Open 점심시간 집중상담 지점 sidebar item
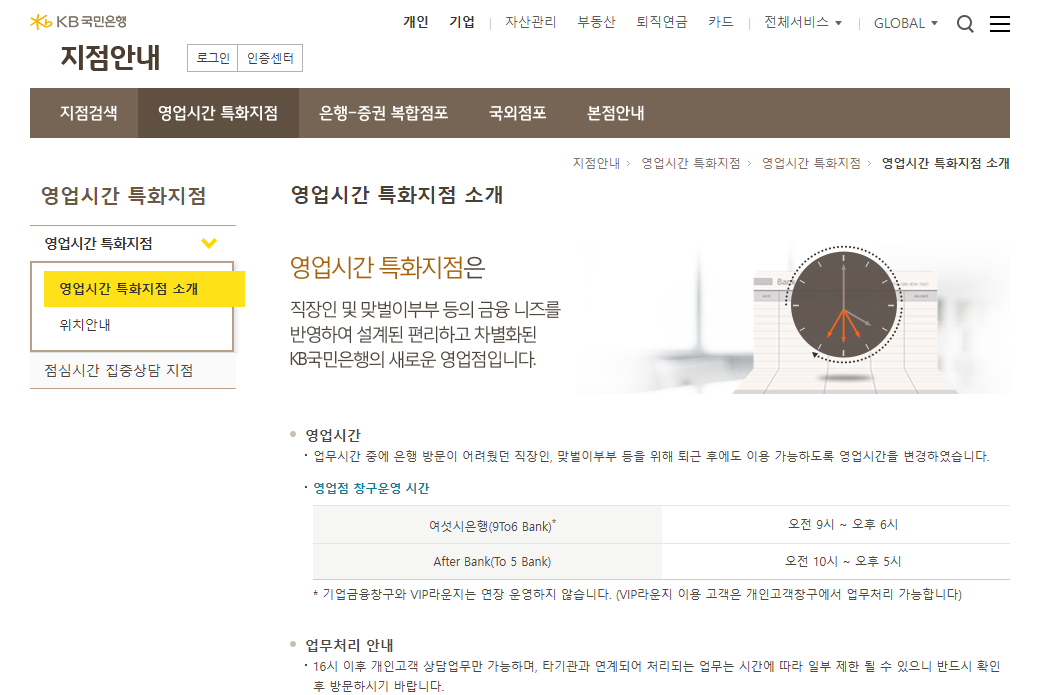The width and height of the screenshot is (1040, 695). point(119,371)
